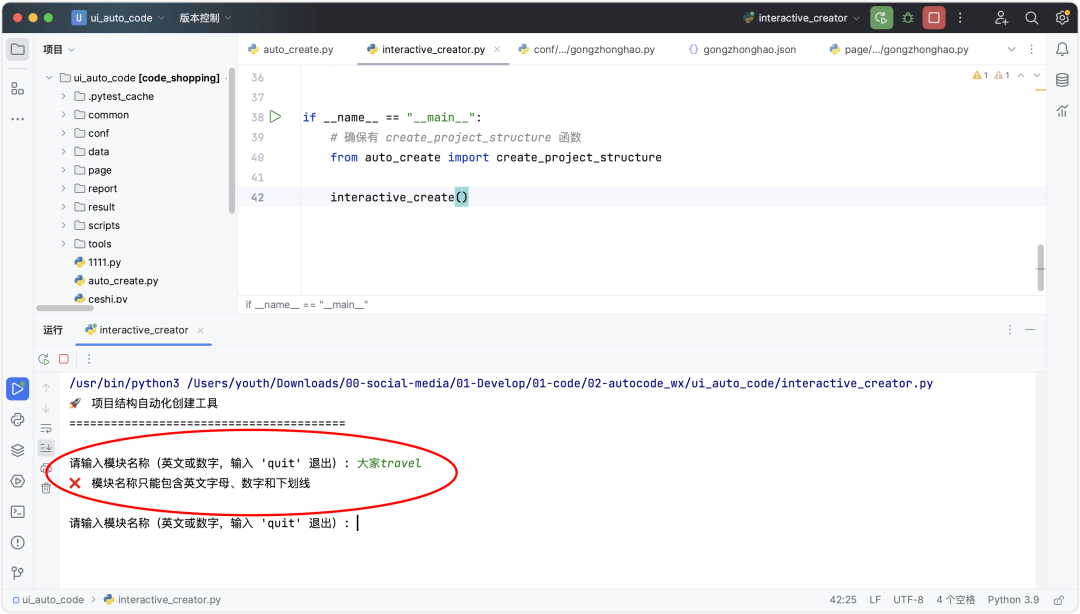Click the editor vertical scrollbar thumb
Viewport: 1080px width, 614px height.
point(1040,268)
